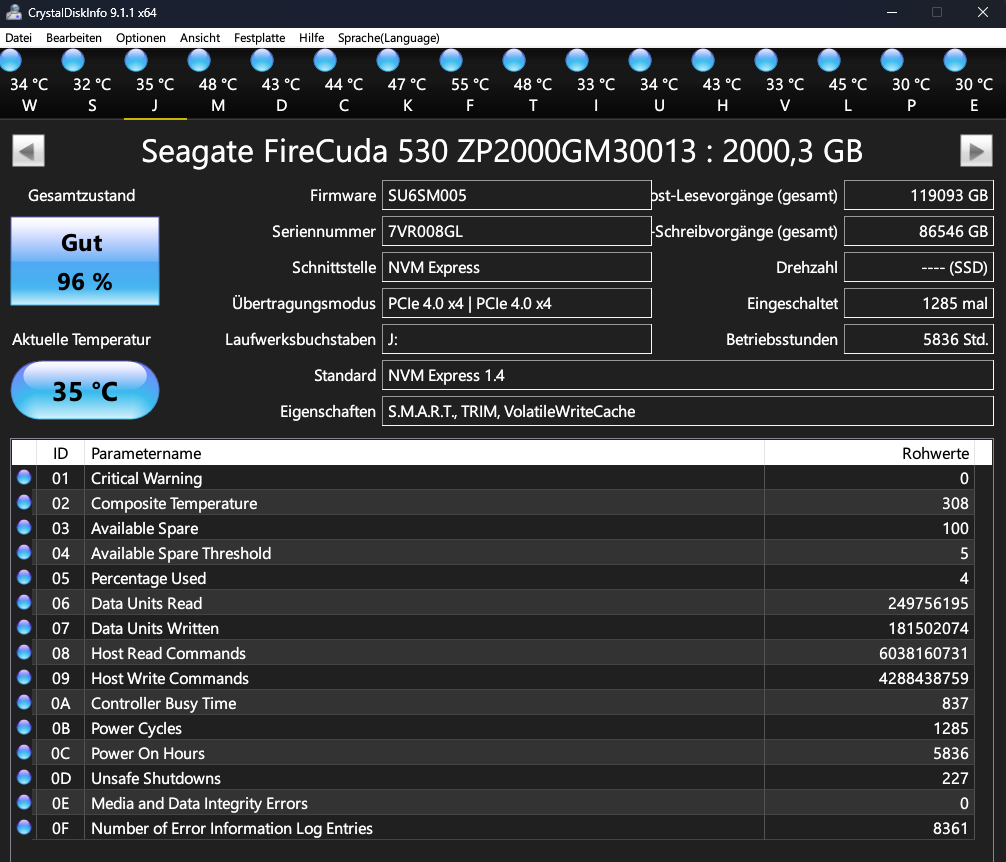The width and height of the screenshot is (1006, 862).
Task: Click the total host writes value 86546 GB
Action: 919,231
